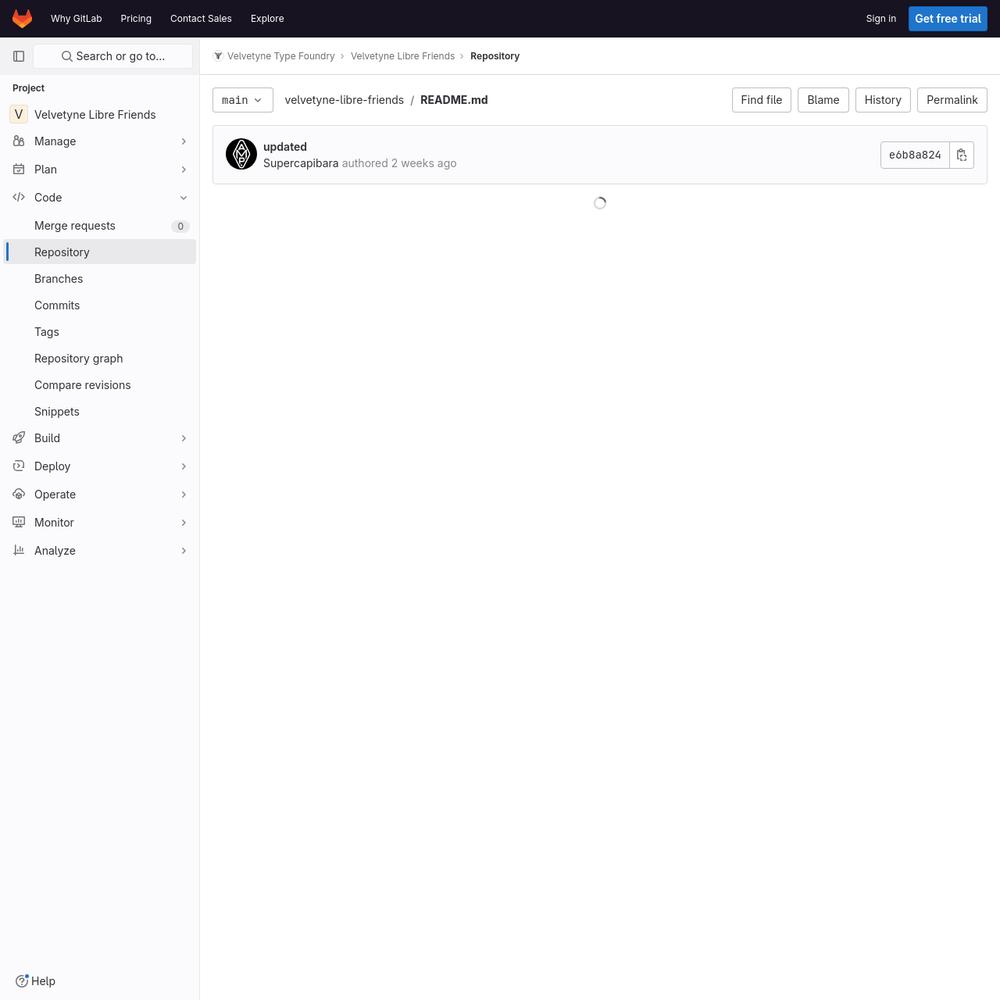Expand the Plan section chevron

pos(184,169)
